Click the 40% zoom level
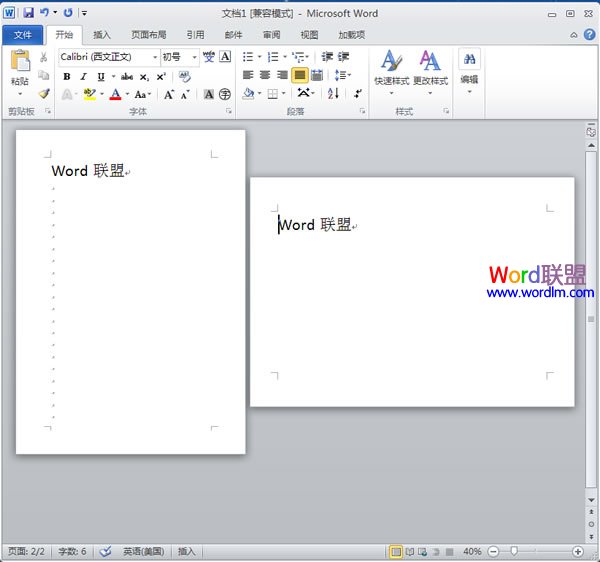 (x=472, y=551)
